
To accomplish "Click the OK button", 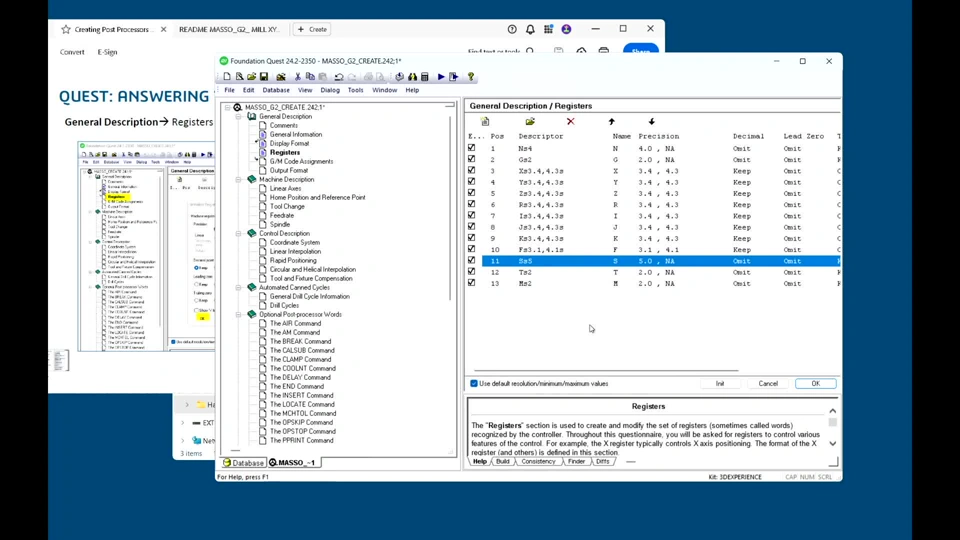I will (815, 384).
